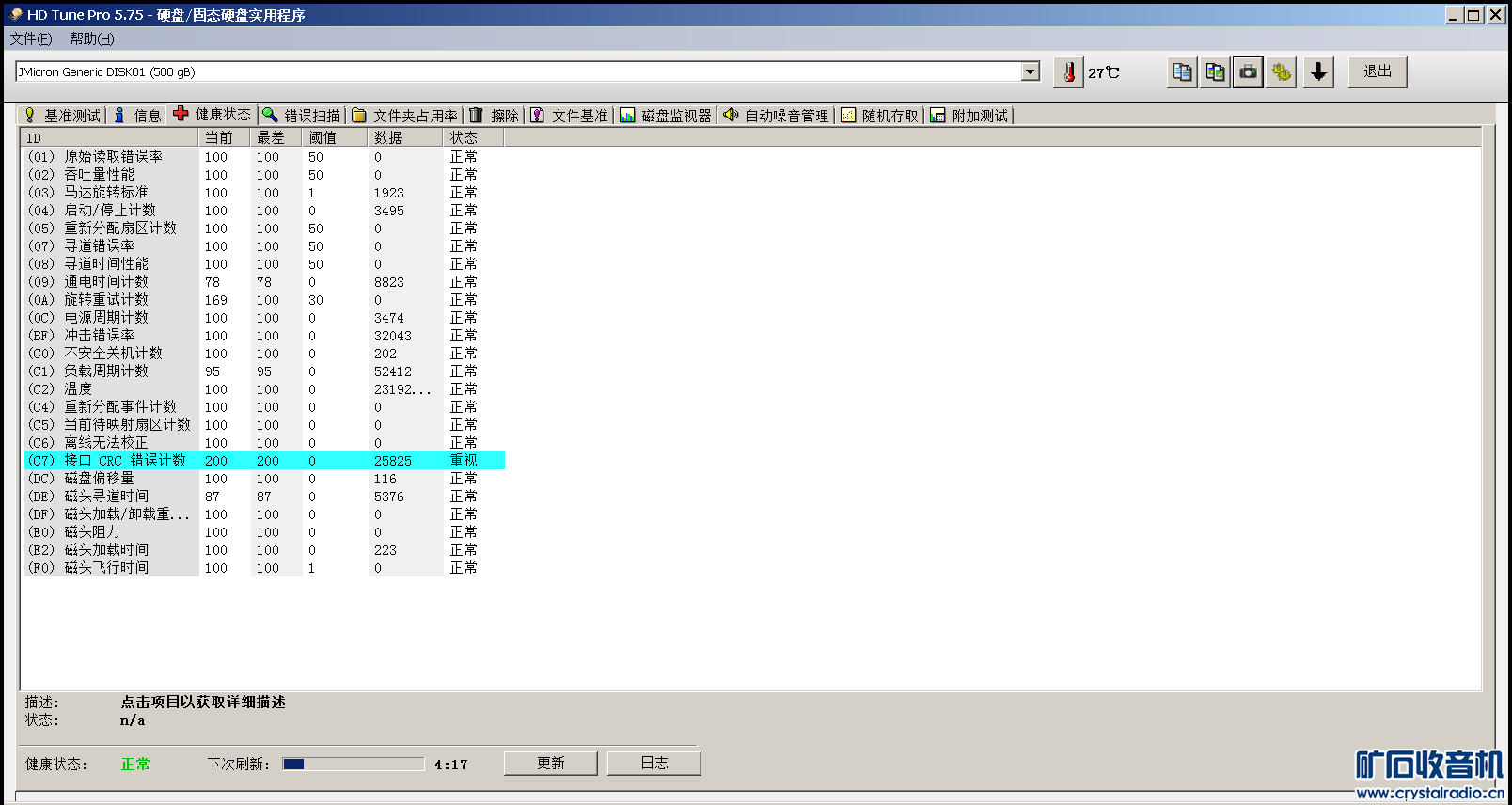This screenshot has width=1512, height=805.
Task: Open the 帮助 menu
Action: (x=92, y=39)
